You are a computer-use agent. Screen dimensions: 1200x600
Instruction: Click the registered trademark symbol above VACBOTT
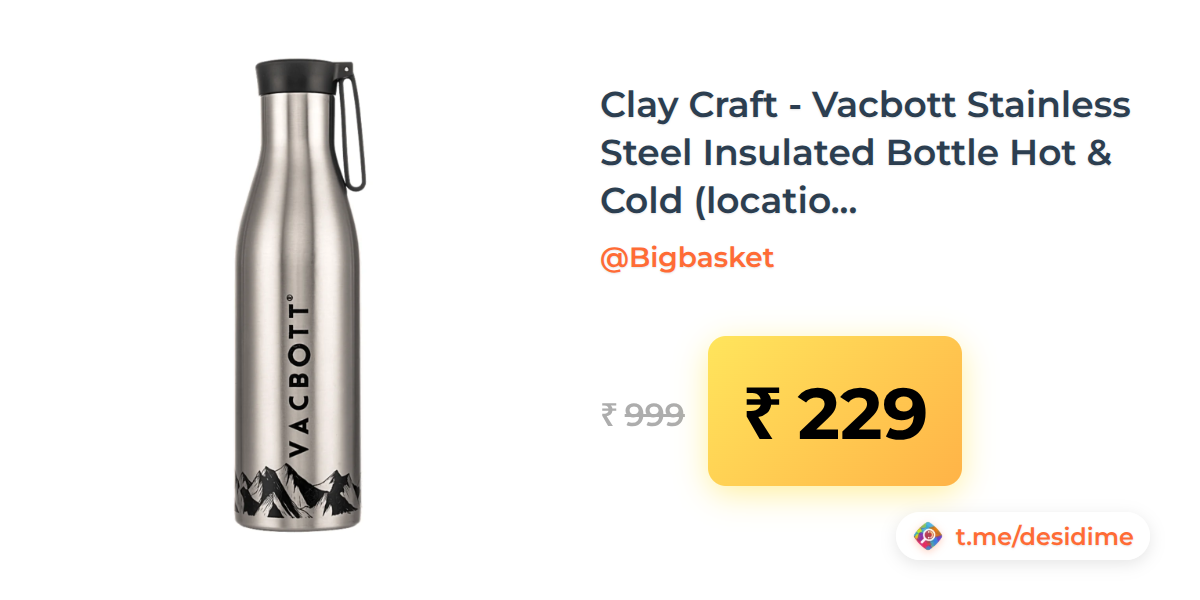290,298
